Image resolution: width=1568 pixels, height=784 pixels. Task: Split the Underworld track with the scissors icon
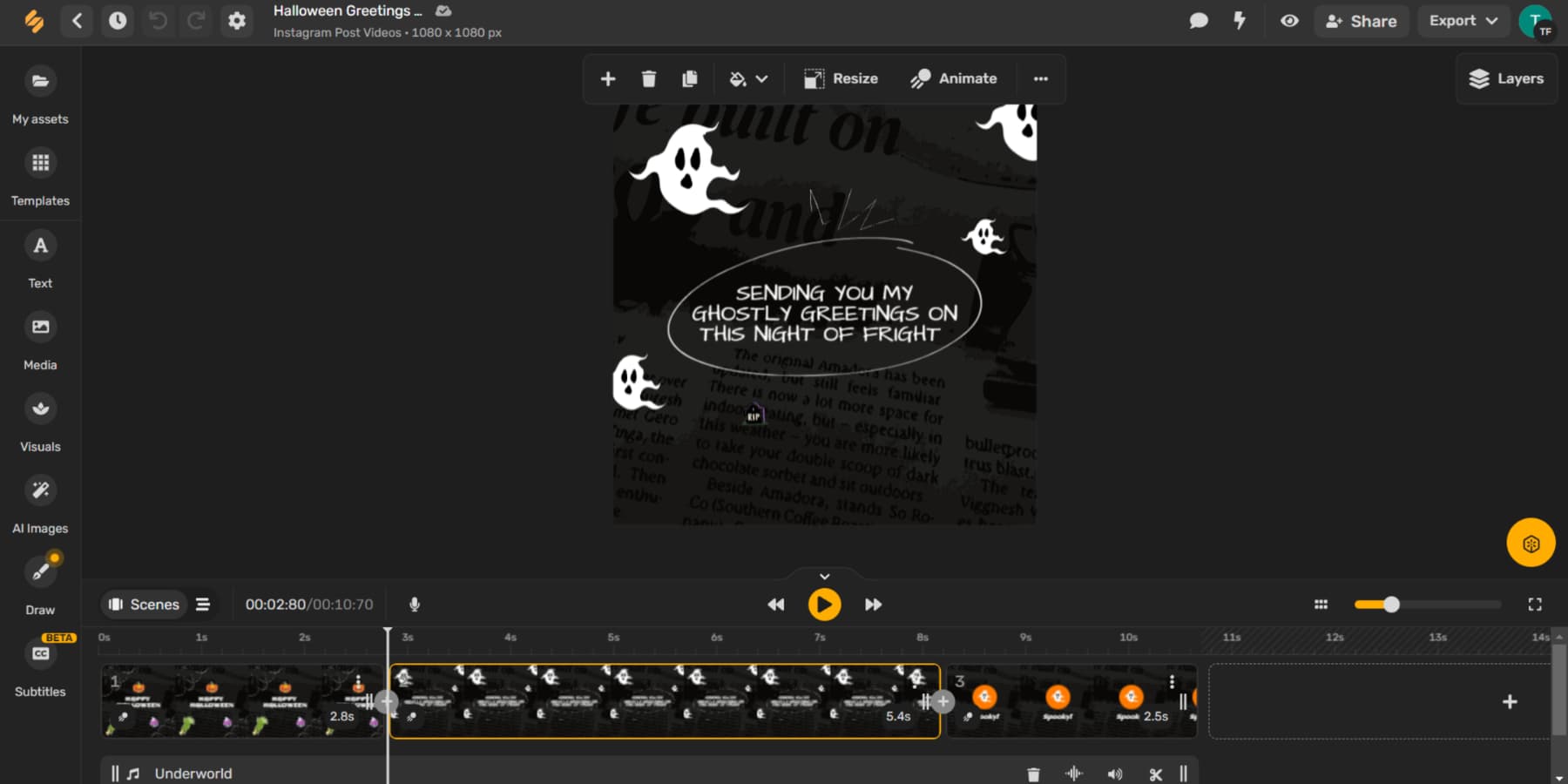coord(1156,773)
